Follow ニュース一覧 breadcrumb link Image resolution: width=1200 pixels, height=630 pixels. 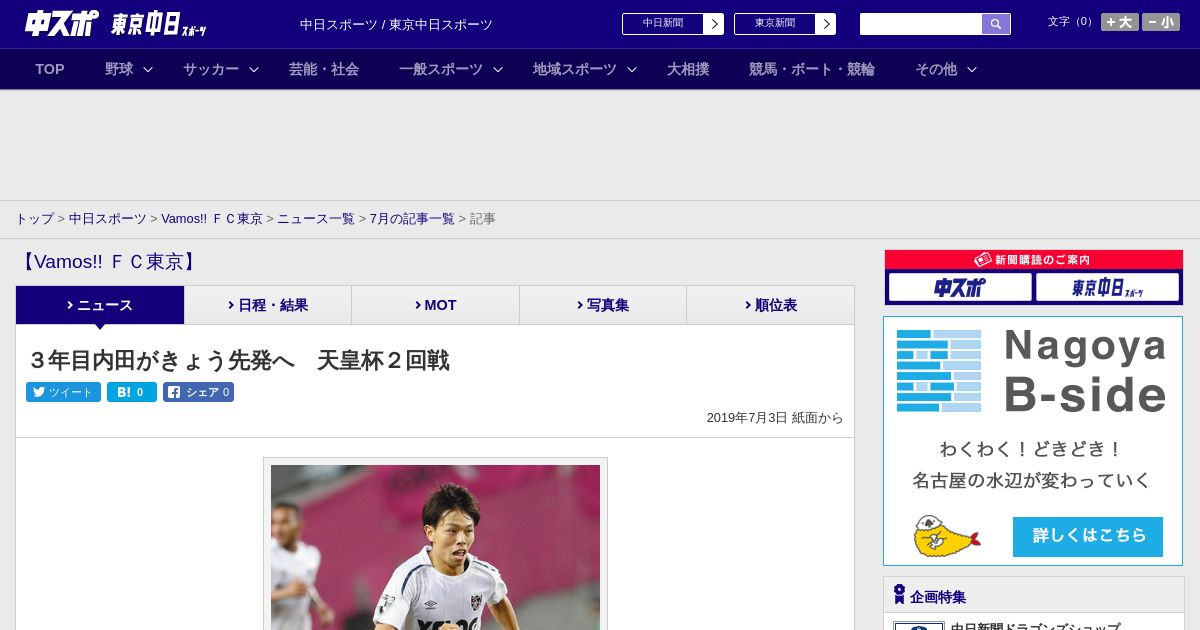point(316,218)
